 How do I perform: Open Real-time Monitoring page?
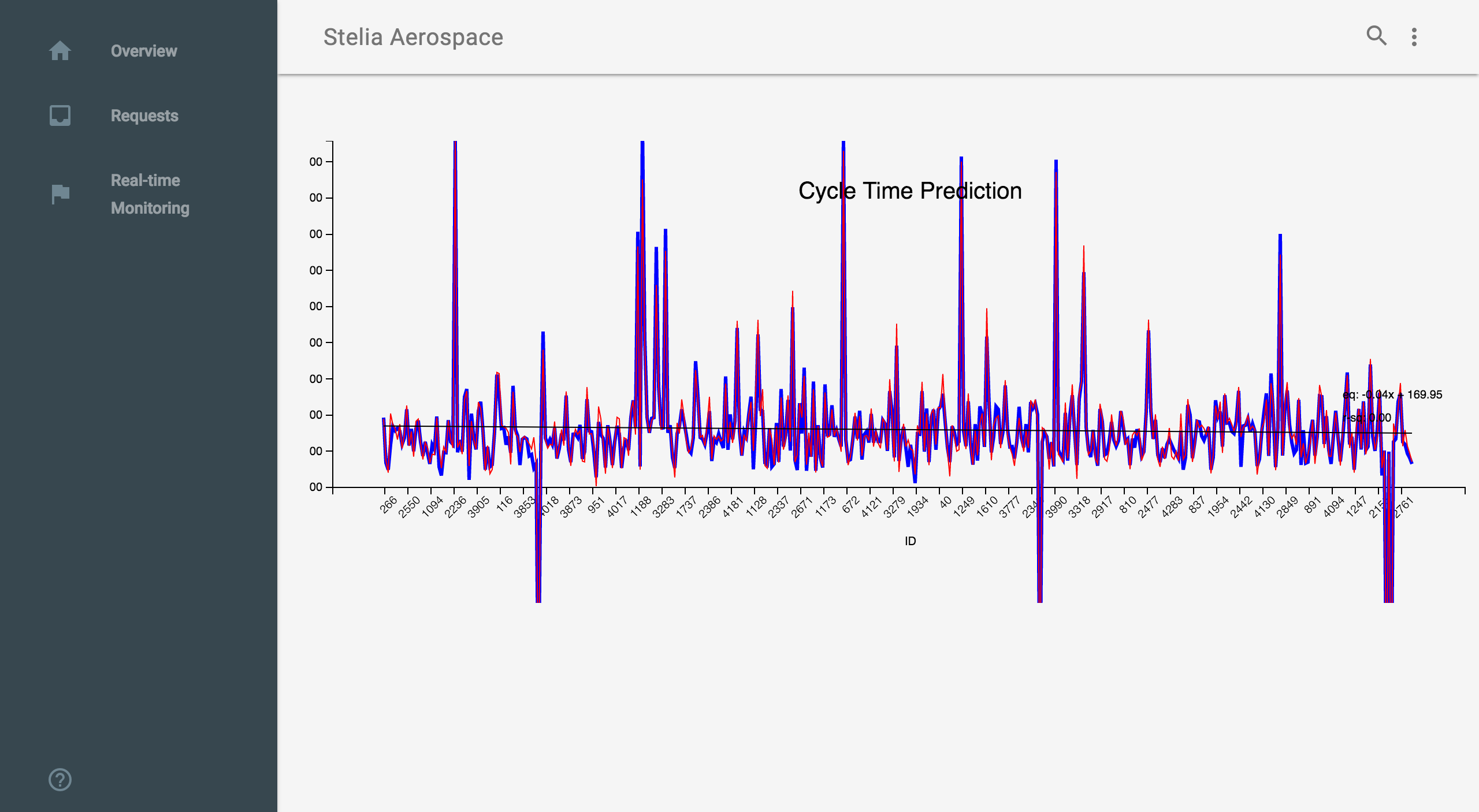point(150,194)
